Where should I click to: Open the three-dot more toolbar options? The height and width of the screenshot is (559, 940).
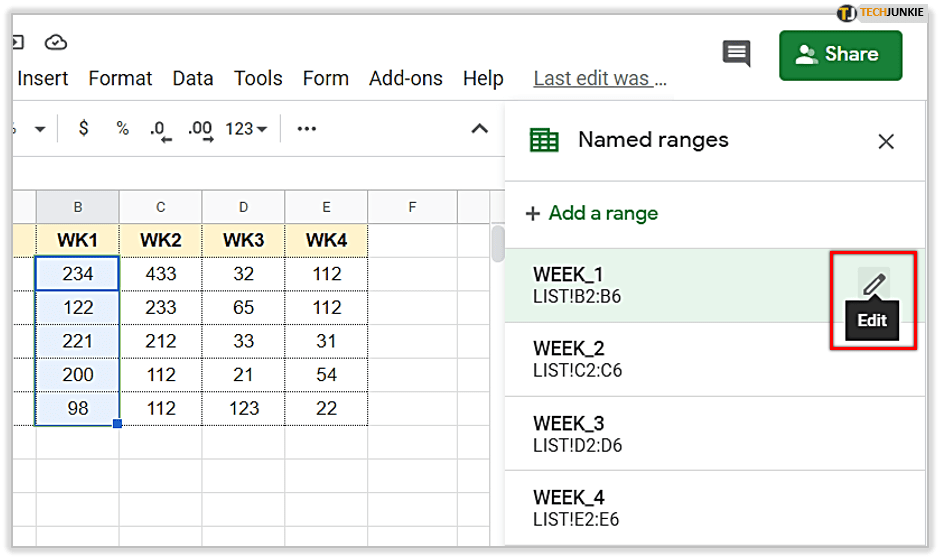[x=307, y=129]
